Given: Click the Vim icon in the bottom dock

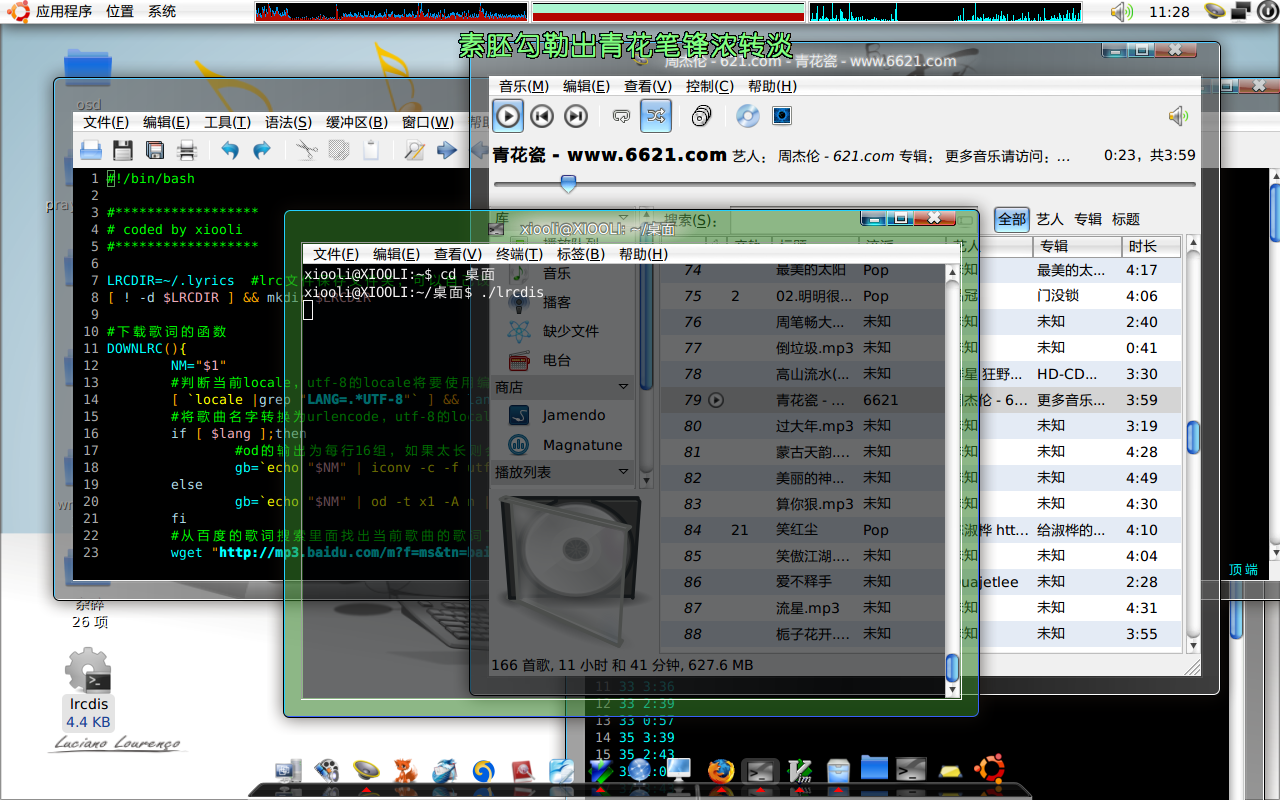Looking at the screenshot, I should click(x=800, y=770).
